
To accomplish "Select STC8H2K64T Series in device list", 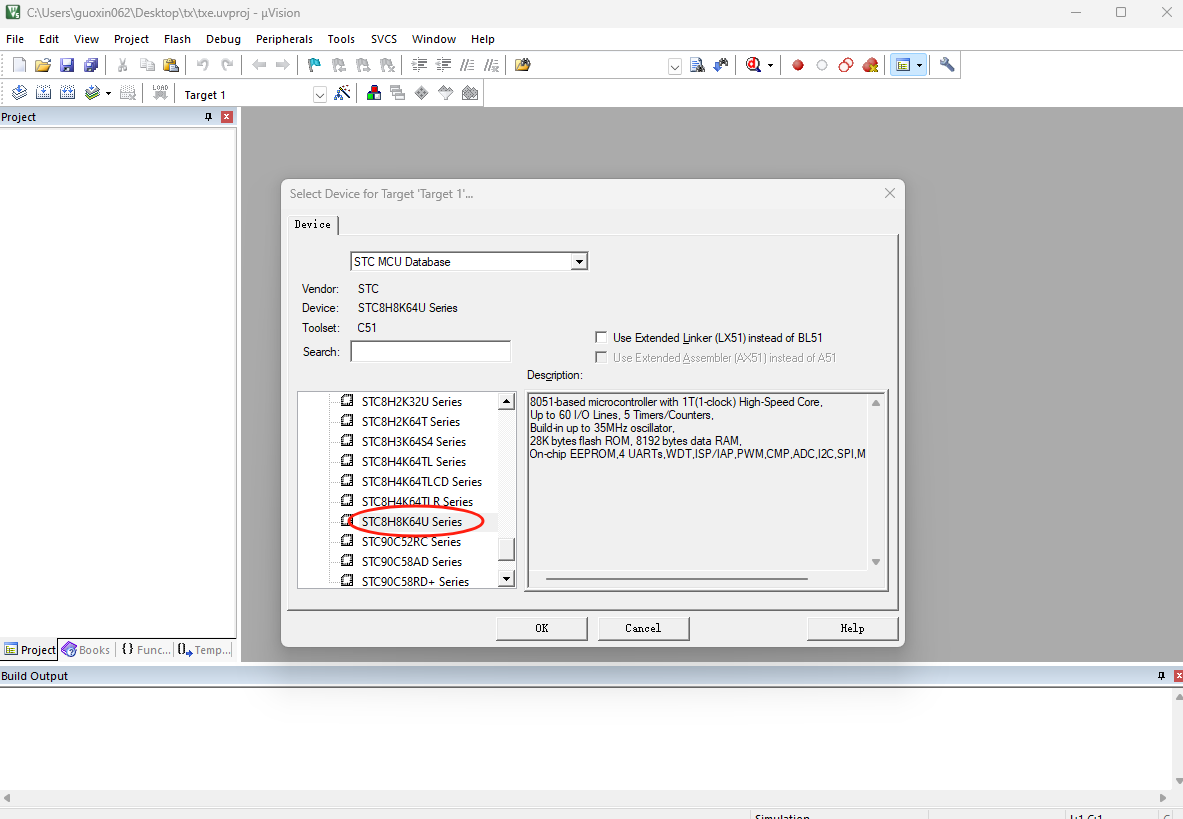I will tap(411, 422).
